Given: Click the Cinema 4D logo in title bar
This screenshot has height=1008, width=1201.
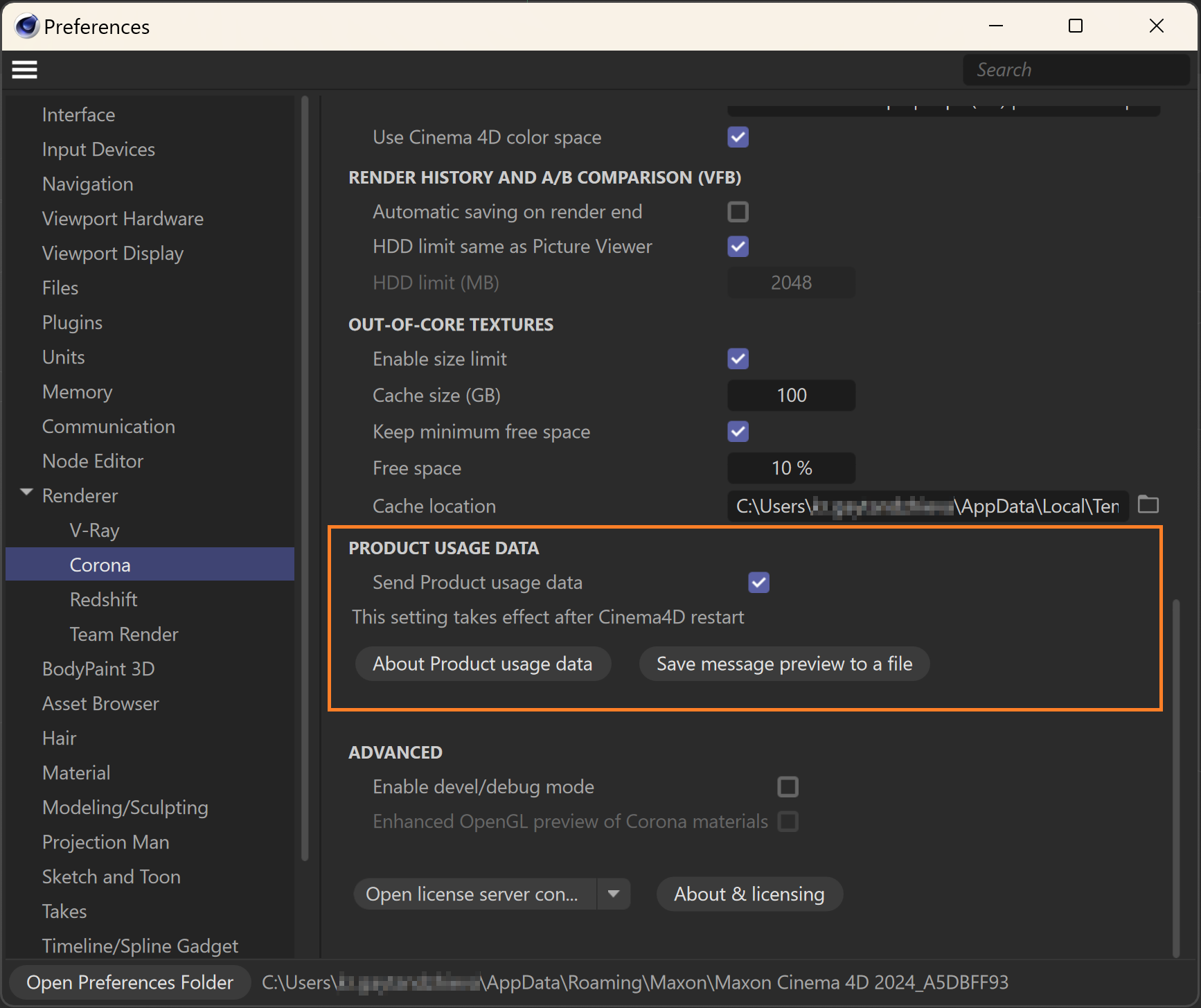Looking at the screenshot, I should coord(26,26).
